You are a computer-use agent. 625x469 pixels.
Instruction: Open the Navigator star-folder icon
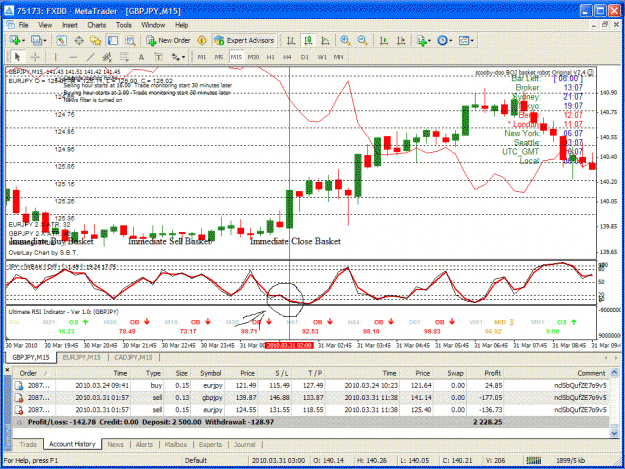96,40
